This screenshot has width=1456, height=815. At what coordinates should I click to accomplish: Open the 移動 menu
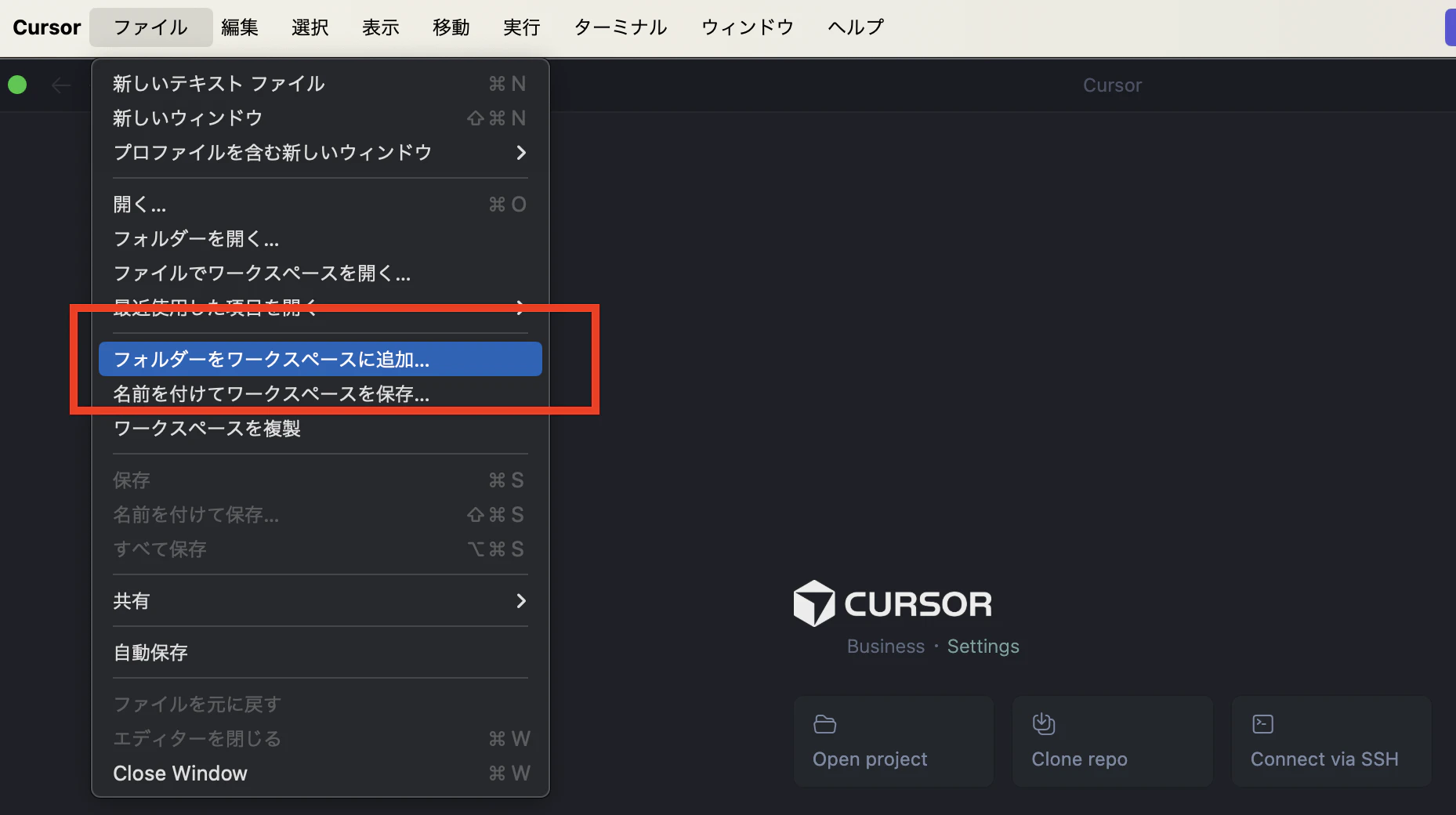coord(451,27)
